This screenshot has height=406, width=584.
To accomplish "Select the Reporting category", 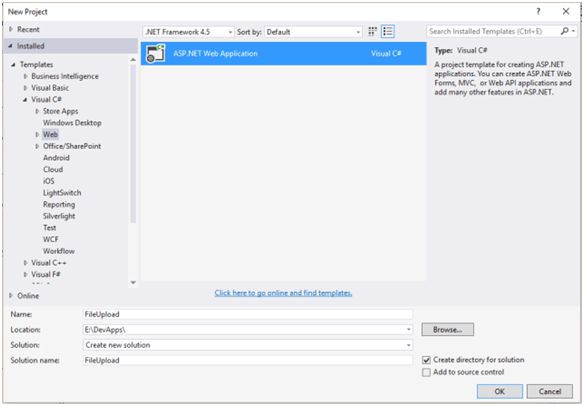I will pyautogui.click(x=59, y=204).
